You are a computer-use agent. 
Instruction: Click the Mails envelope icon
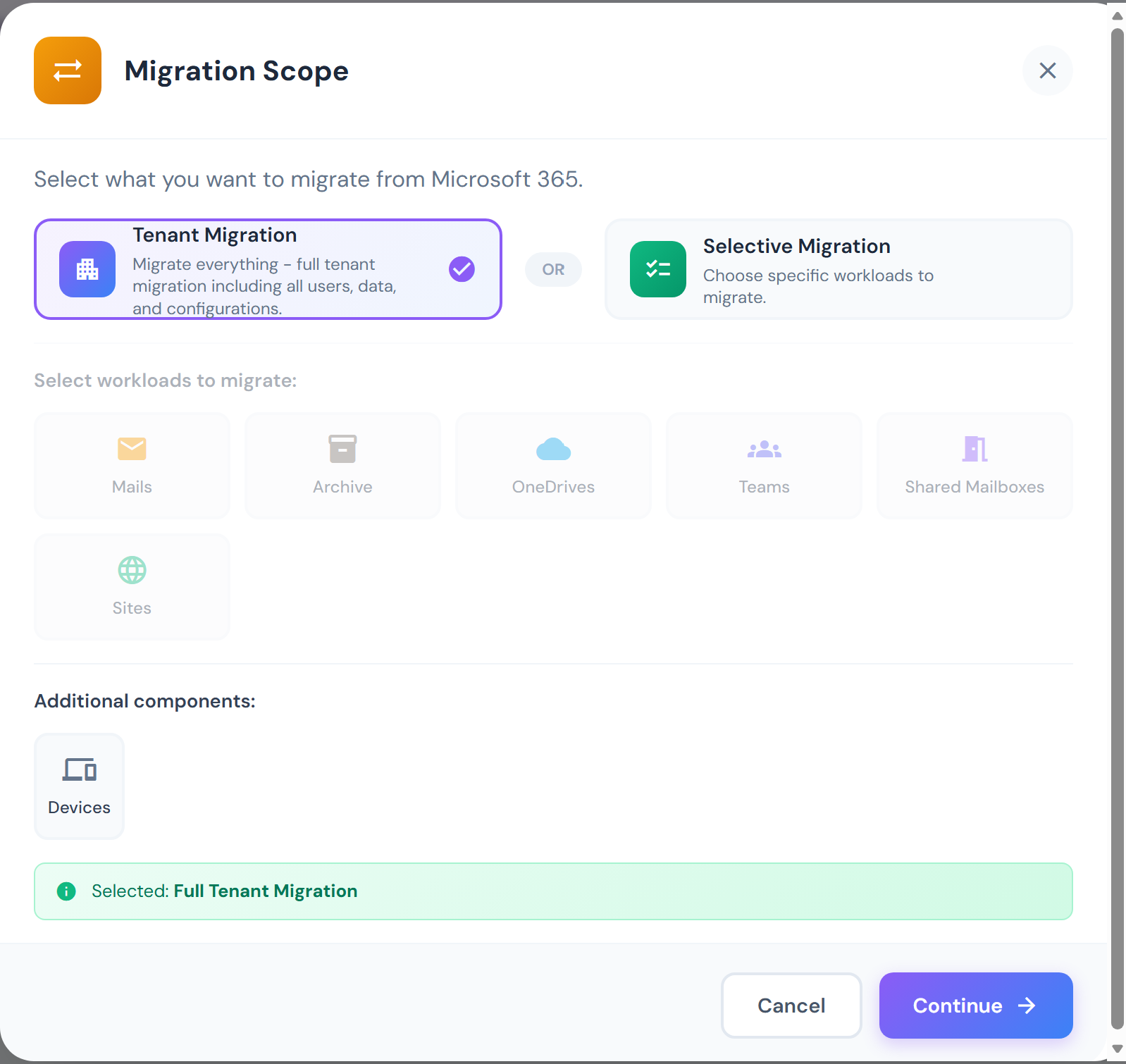pyautogui.click(x=132, y=448)
